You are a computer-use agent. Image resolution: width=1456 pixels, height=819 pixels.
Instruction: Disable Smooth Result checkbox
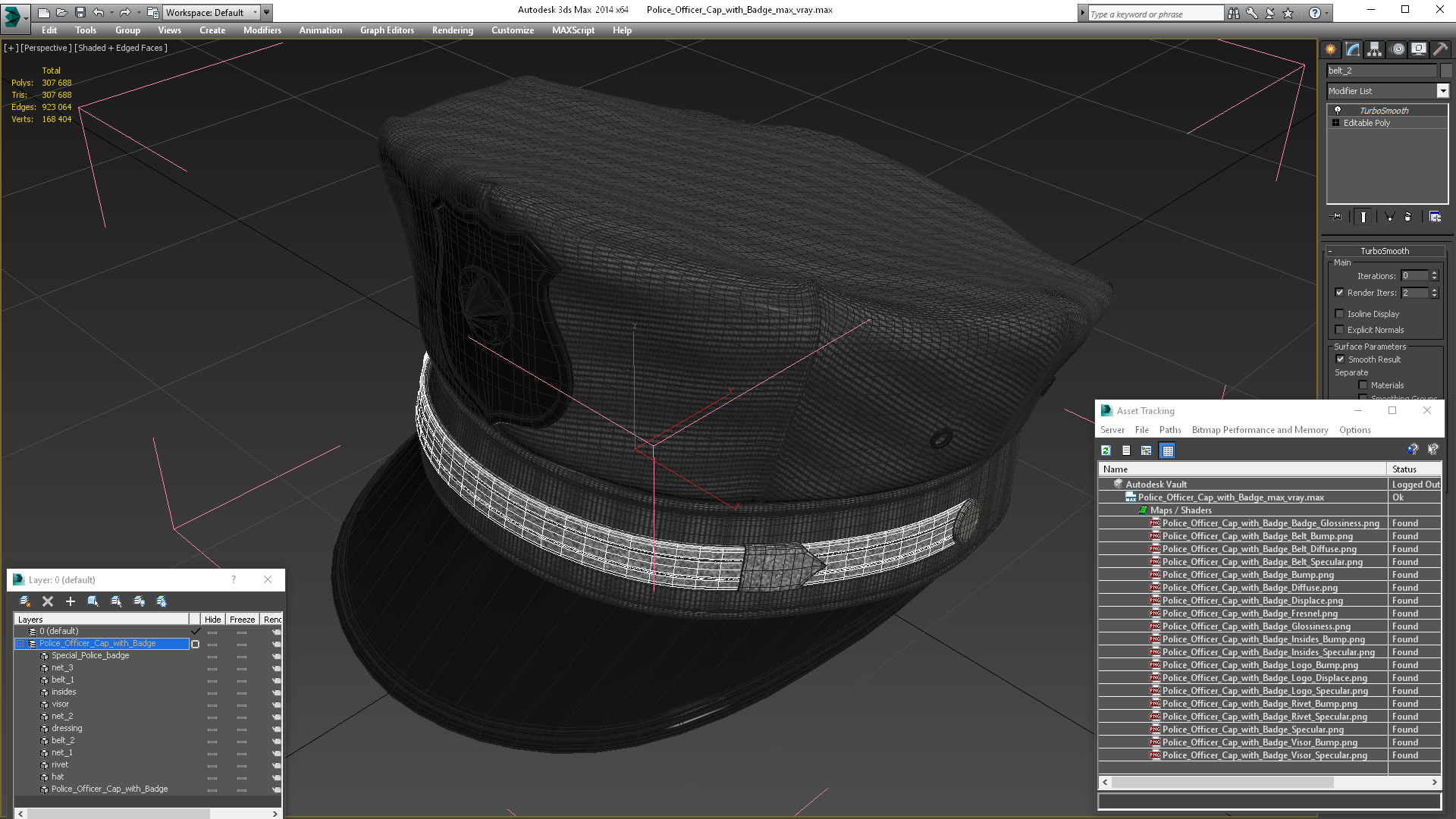click(1340, 359)
